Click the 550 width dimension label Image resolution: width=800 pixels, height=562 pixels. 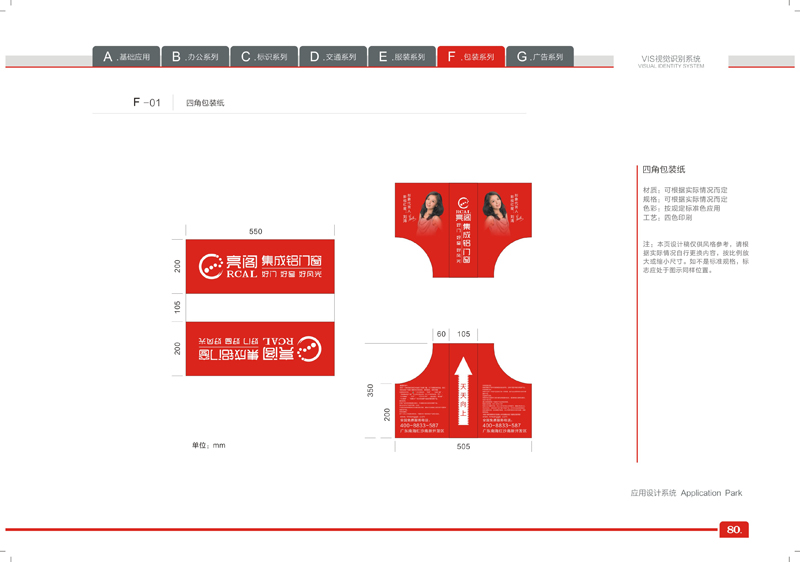click(x=256, y=232)
